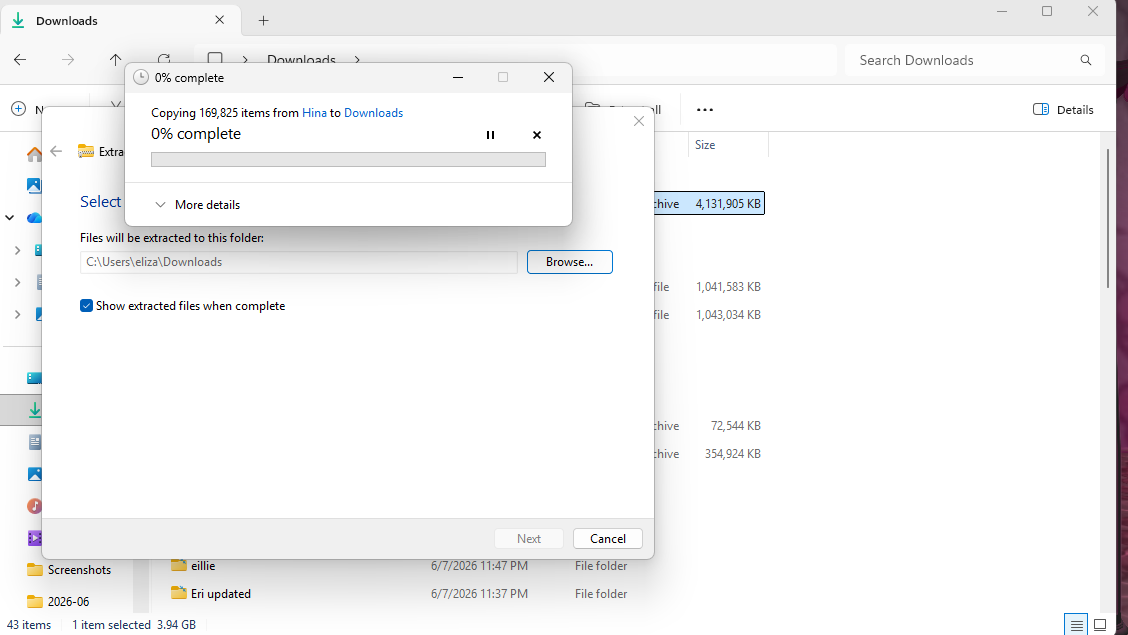Click the Search Downloads box

[x=975, y=60]
